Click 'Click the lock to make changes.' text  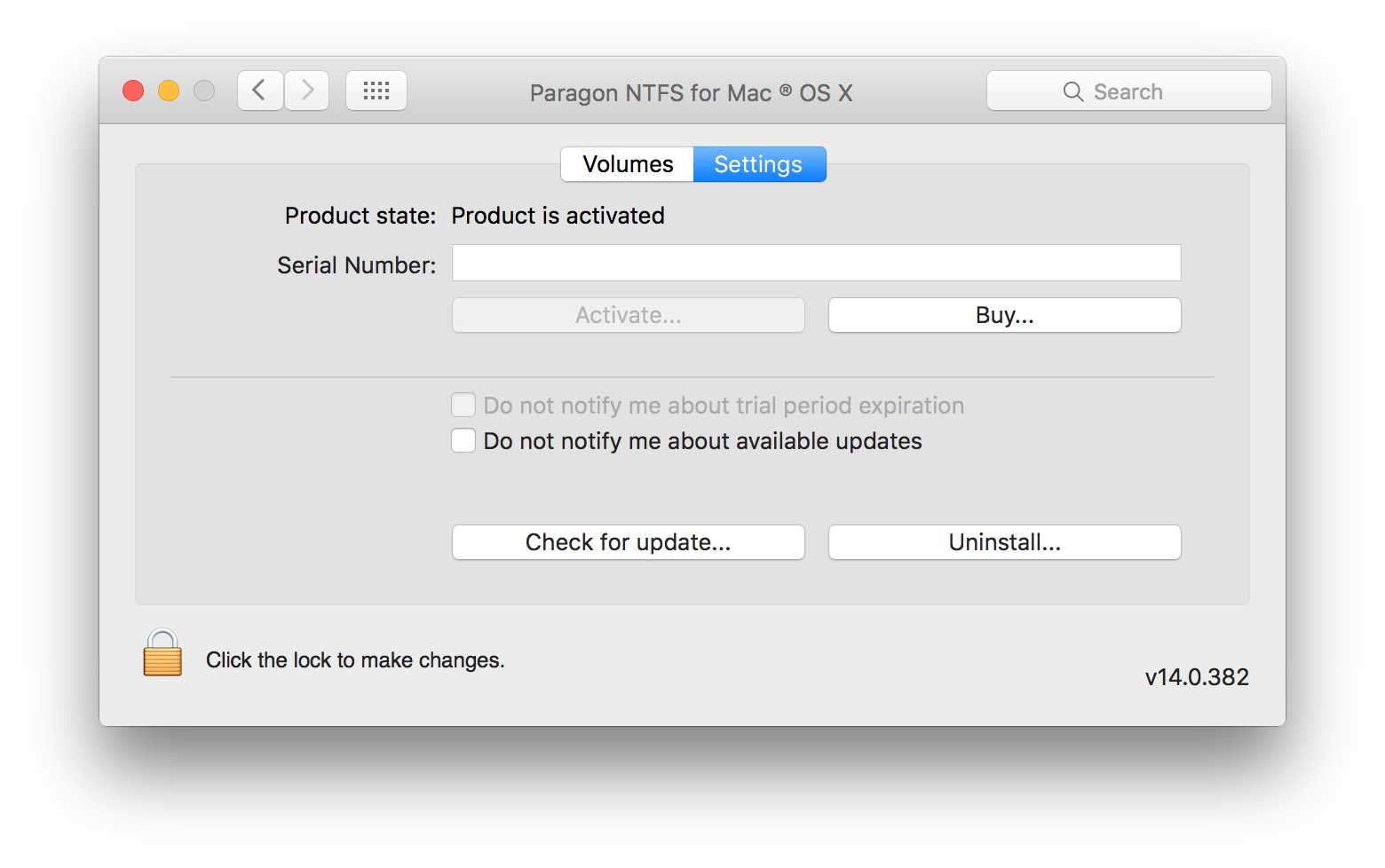(355, 660)
